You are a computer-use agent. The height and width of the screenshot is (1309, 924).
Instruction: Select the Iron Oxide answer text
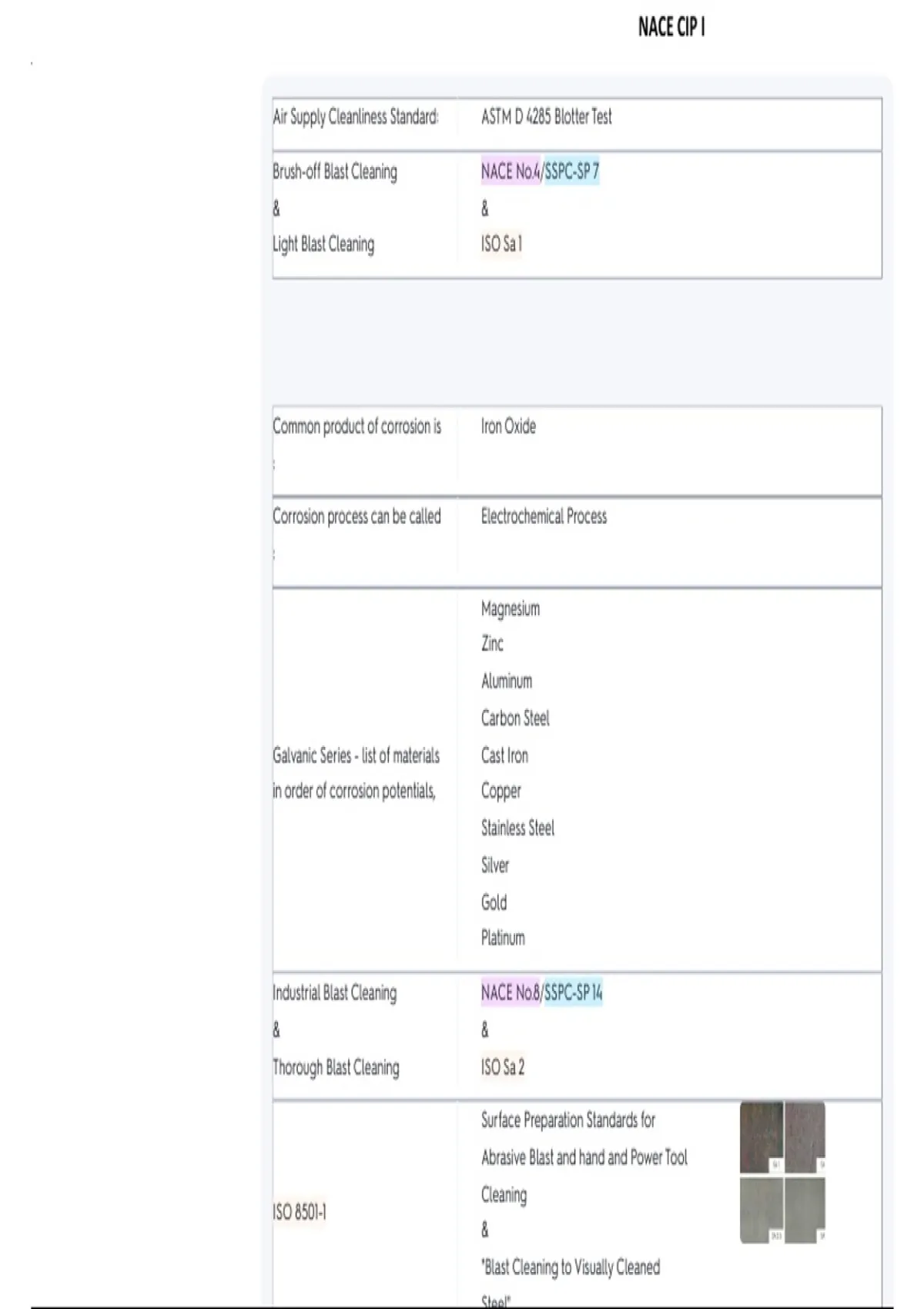coord(508,427)
